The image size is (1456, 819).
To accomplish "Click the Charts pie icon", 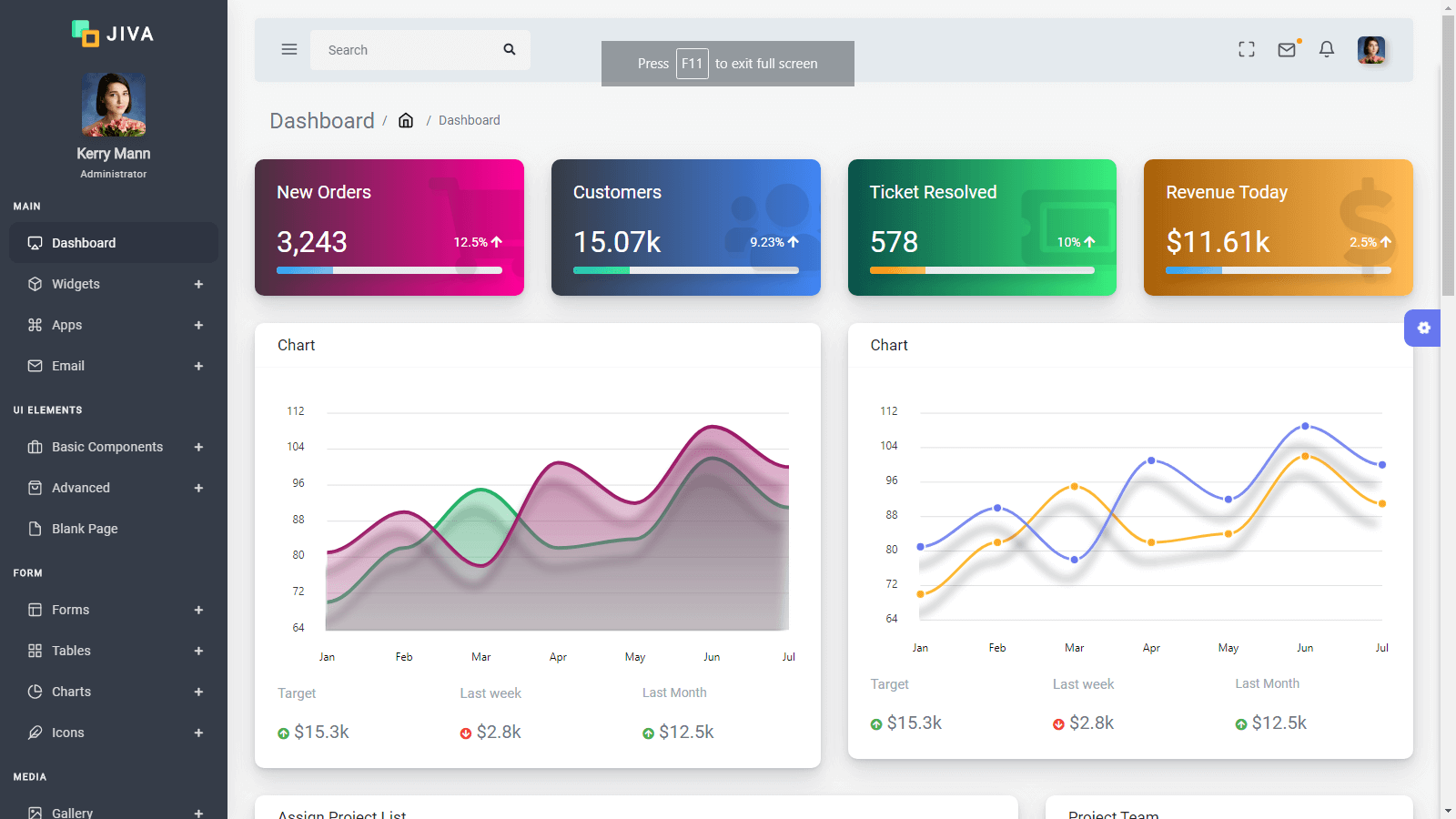I will tap(35, 692).
